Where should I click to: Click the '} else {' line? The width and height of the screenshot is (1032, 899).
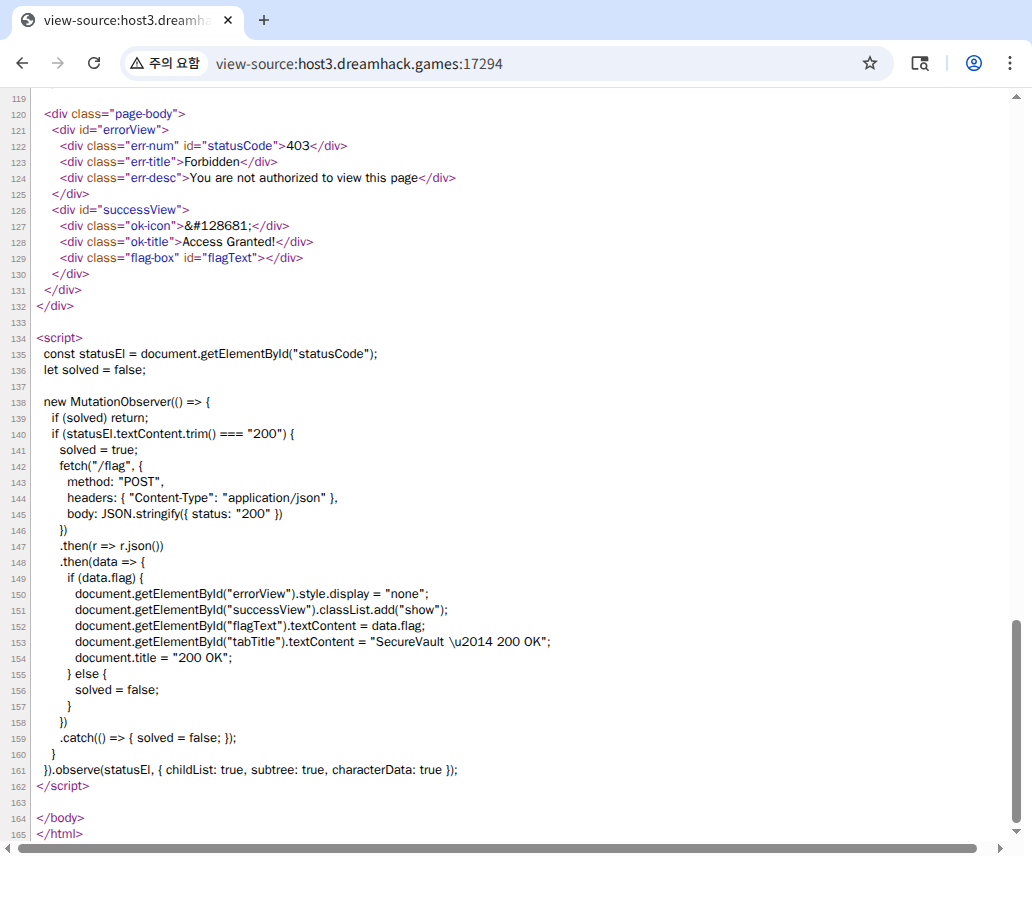pyautogui.click(x=87, y=674)
